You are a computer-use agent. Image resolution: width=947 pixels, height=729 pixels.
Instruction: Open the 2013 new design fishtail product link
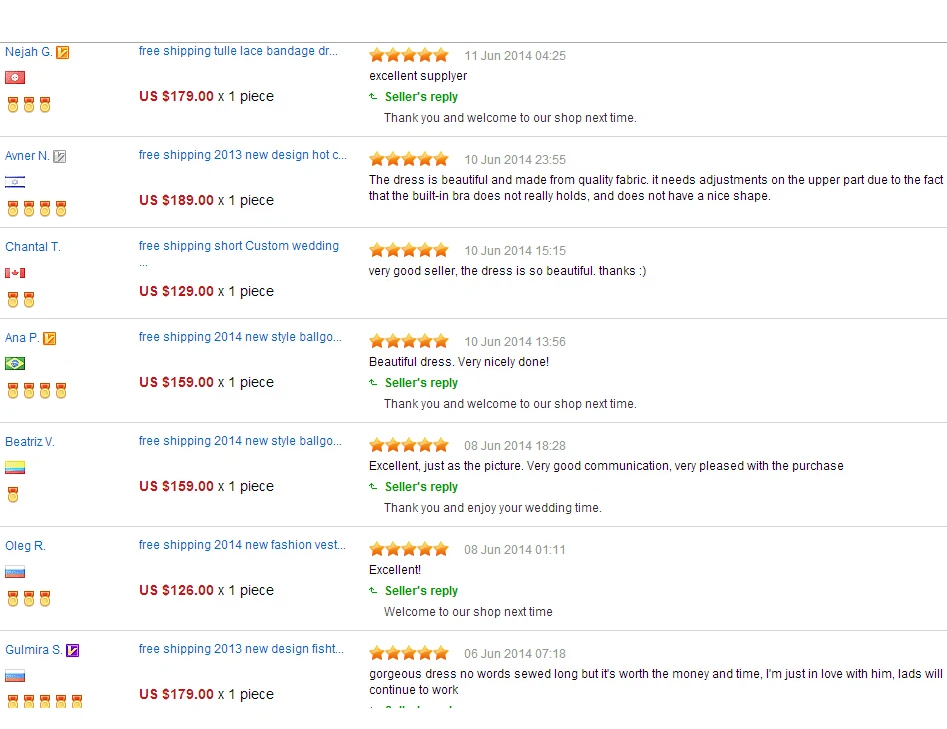[241, 649]
